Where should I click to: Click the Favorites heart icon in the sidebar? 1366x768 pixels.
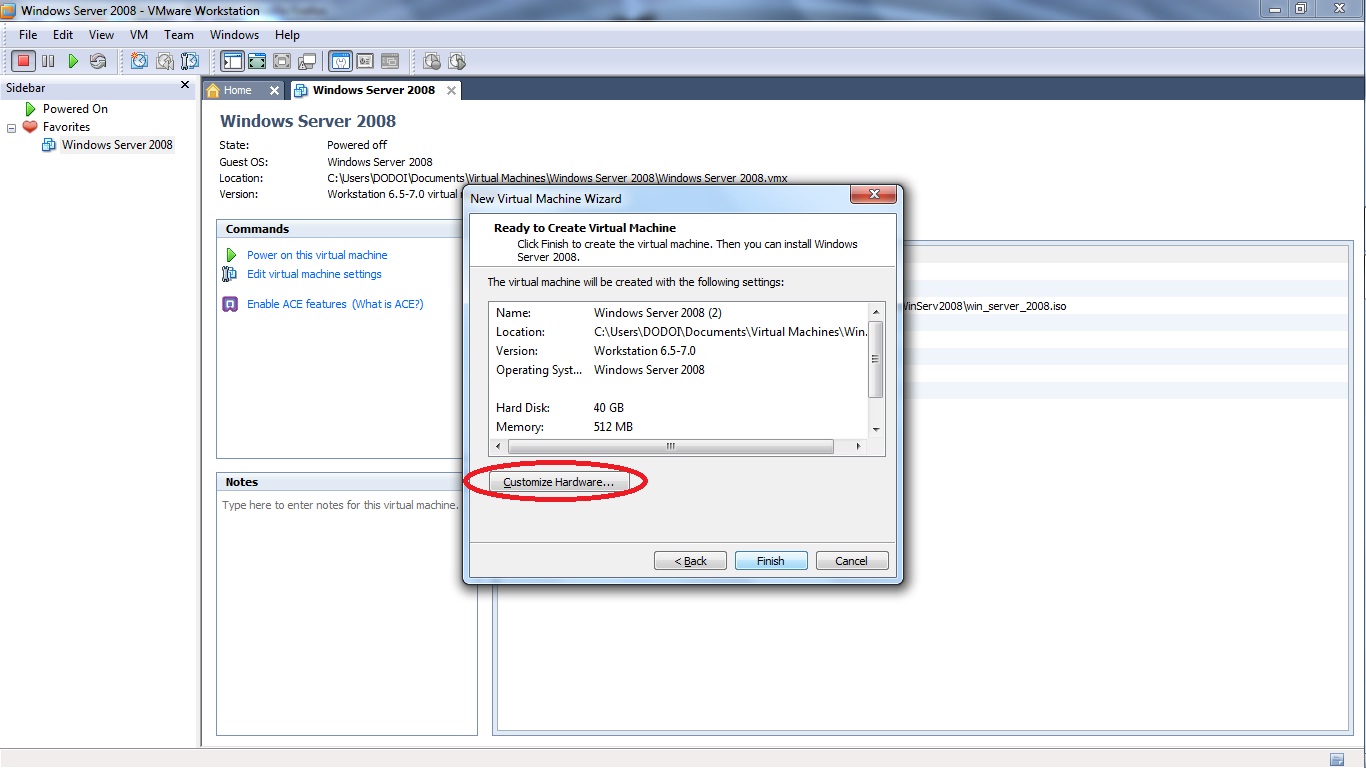coord(30,127)
